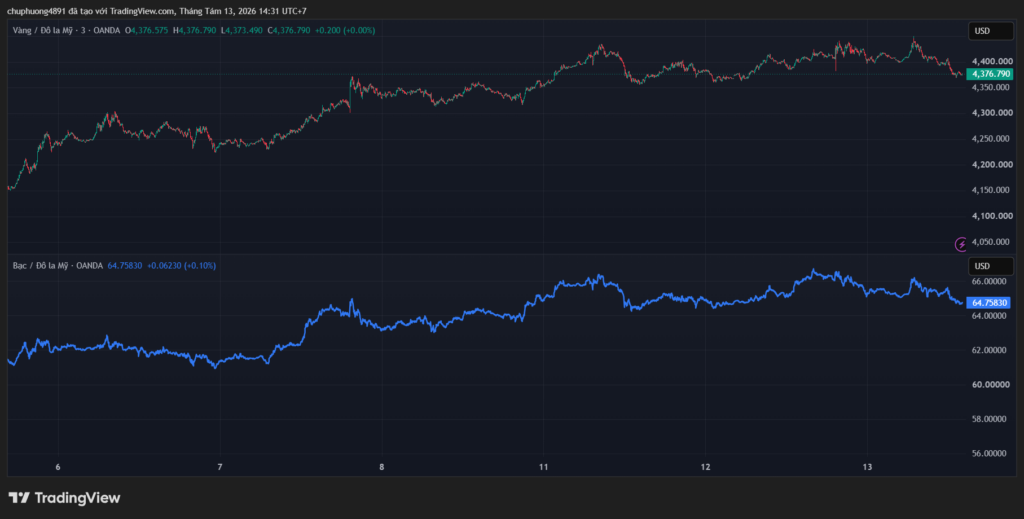Screen dimensions: 1024x519
Task: Open the USD currency selector on silver pane
Action: pyautogui.click(x=990, y=266)
